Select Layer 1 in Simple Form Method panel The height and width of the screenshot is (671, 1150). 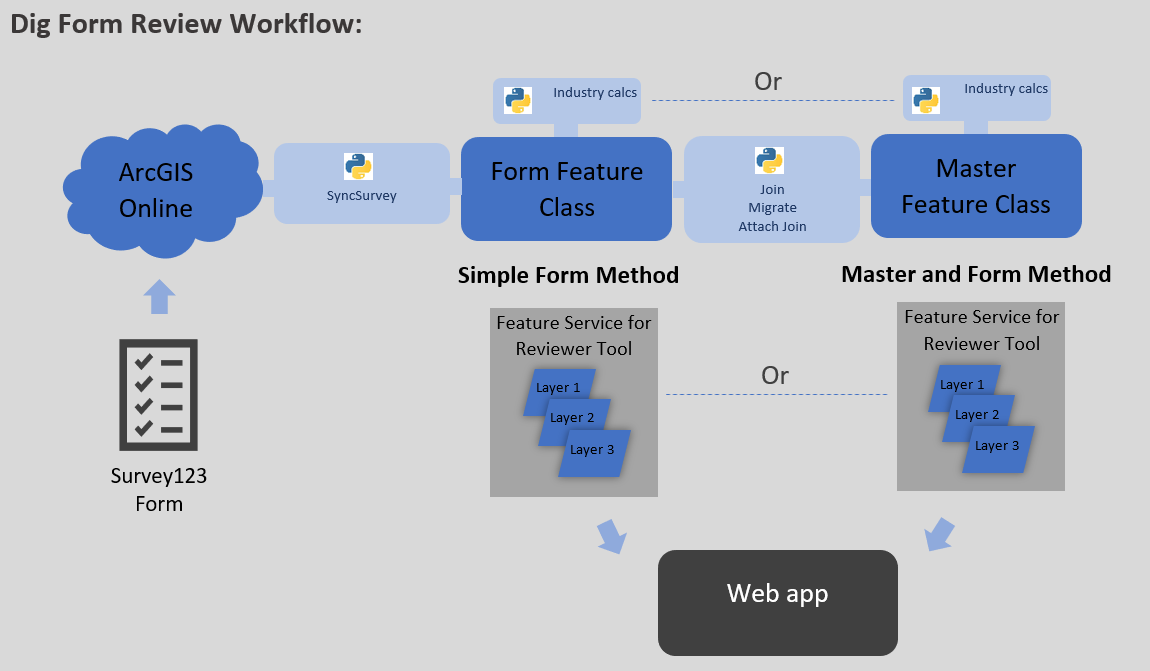557,387
